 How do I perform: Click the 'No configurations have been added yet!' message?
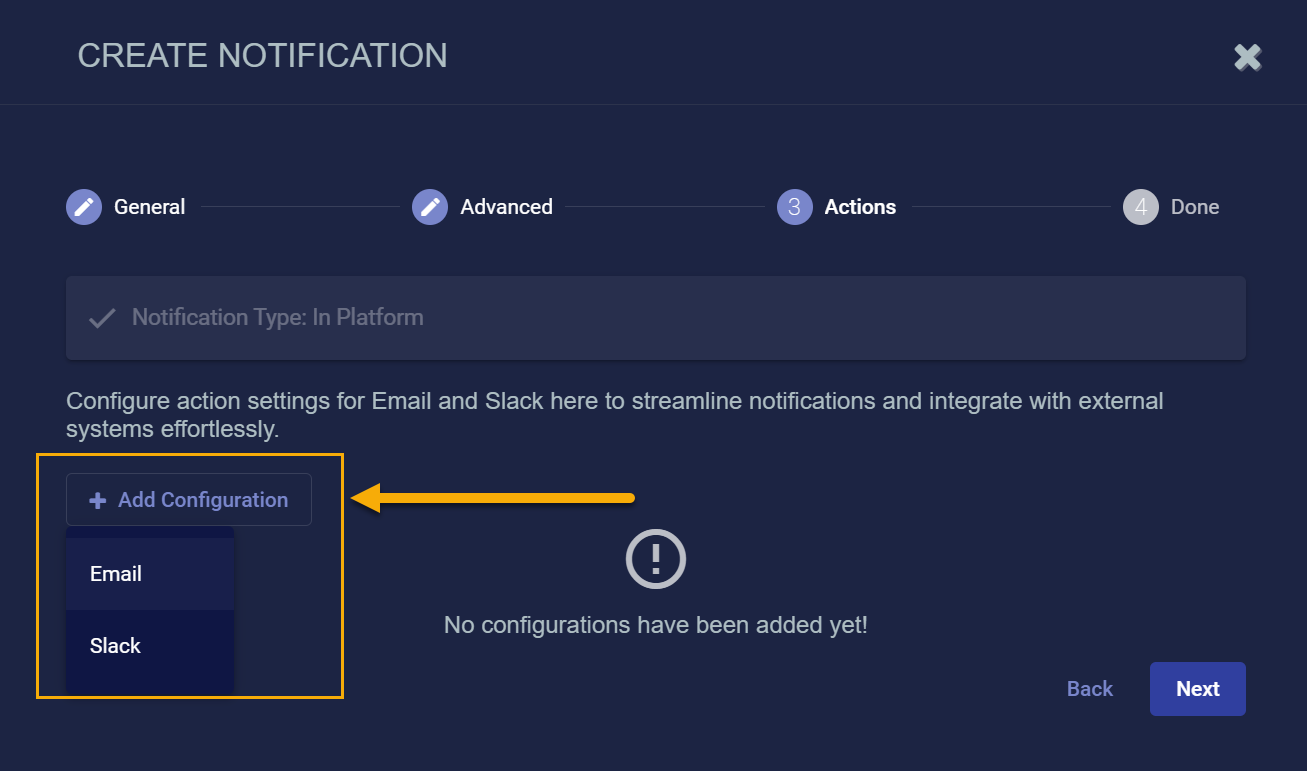[x=656, y=626]
